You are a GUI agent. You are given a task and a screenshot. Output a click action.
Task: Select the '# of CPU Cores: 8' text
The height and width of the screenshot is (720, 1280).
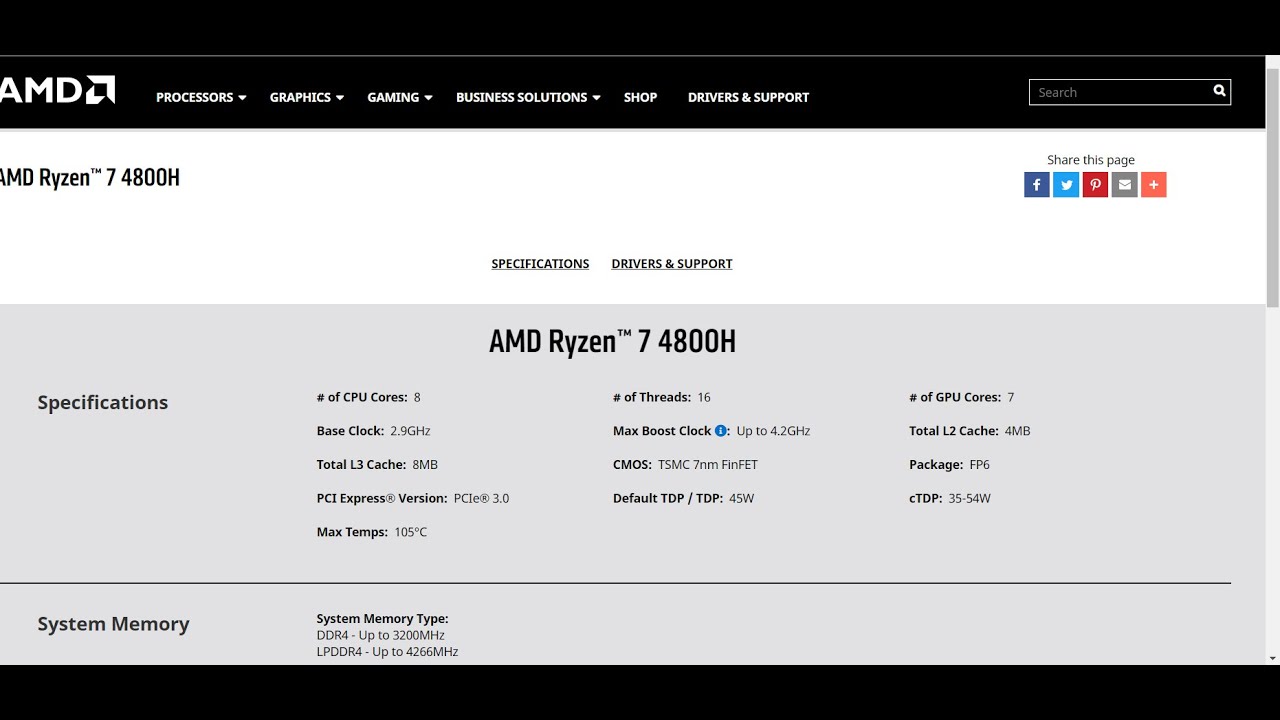[x=369, y=397]
